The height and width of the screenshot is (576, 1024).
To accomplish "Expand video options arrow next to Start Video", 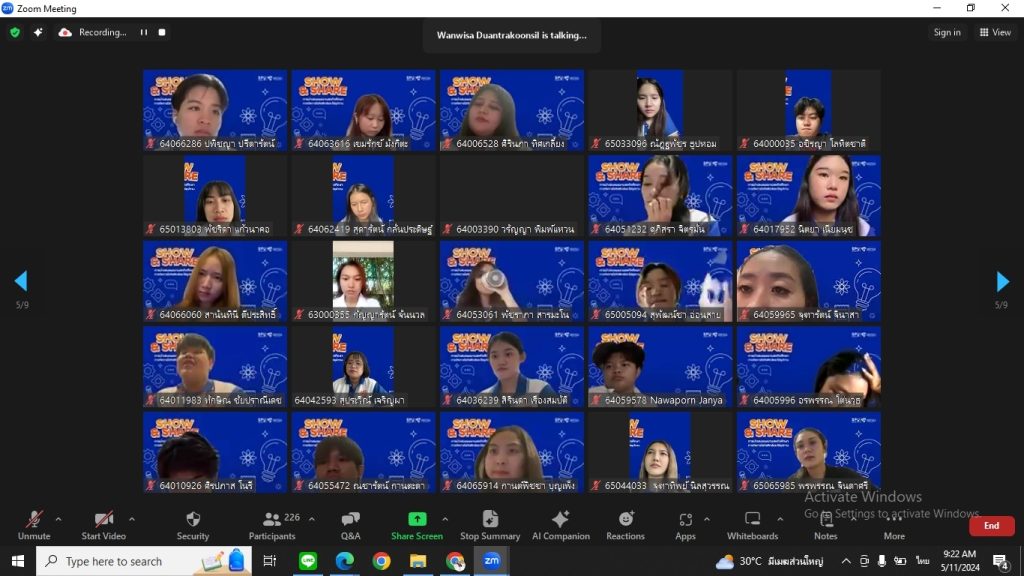I will pos(132,520).
